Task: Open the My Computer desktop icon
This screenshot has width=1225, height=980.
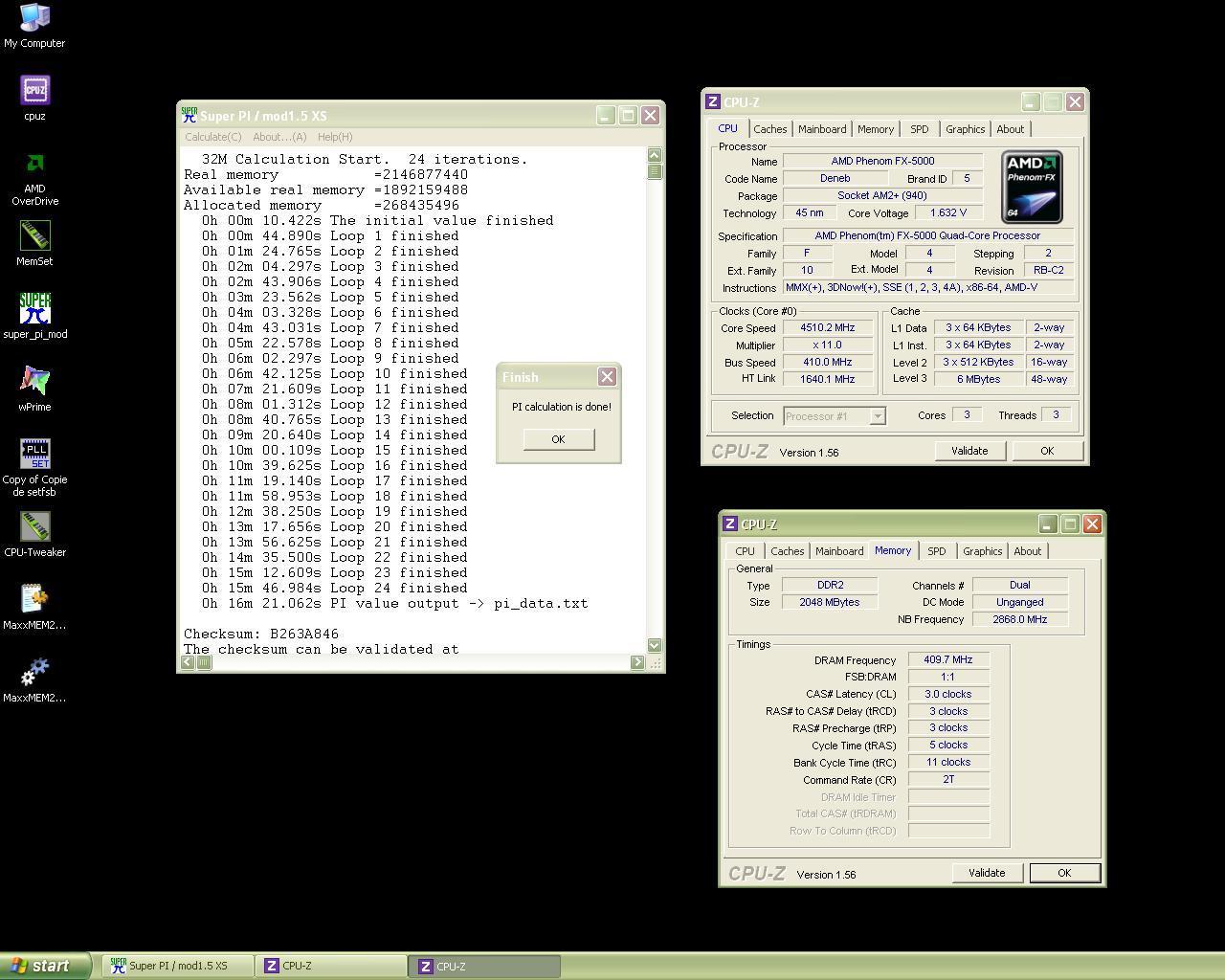Action: coord(34,26)
